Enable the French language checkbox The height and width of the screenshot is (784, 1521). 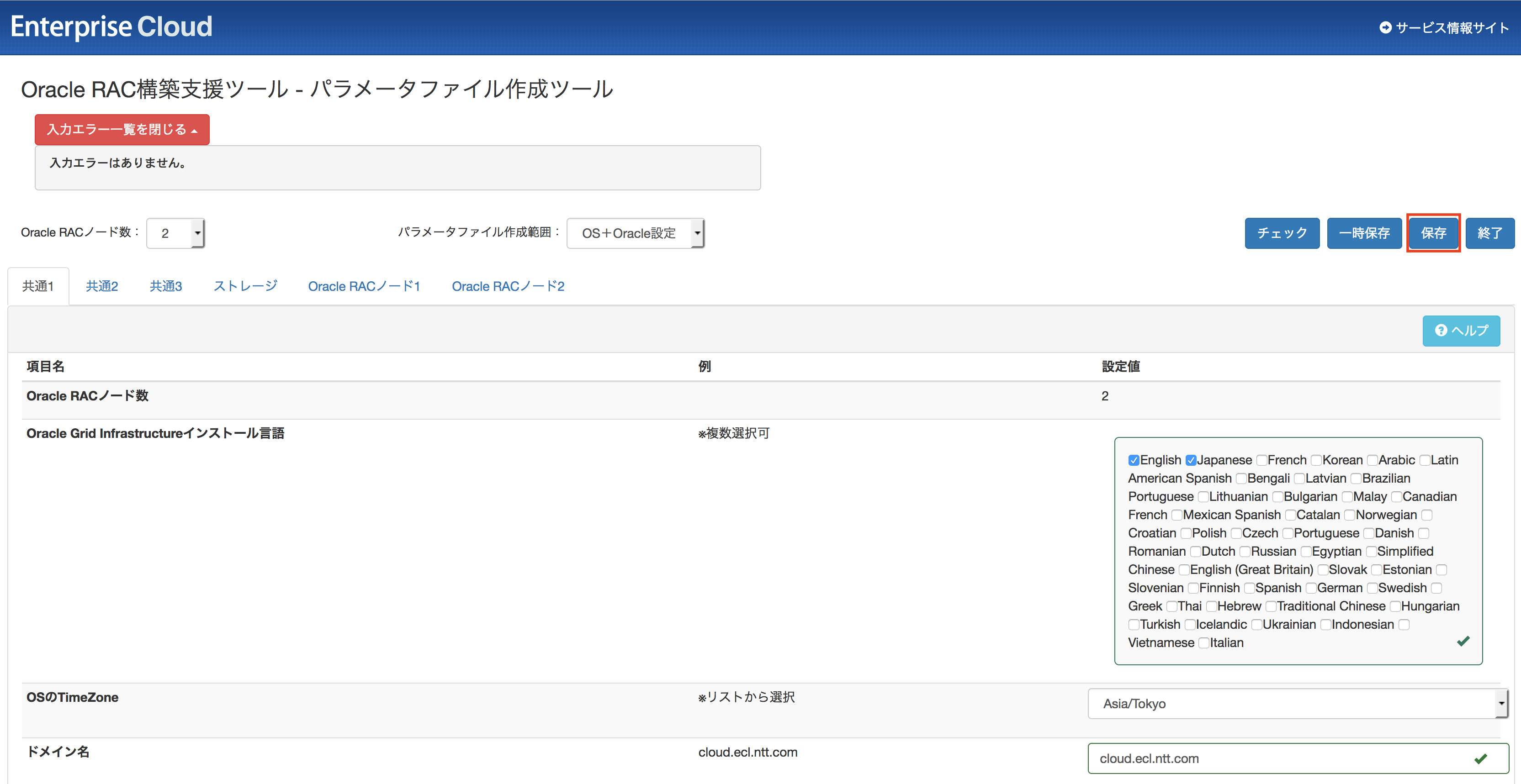[1261, 460]
